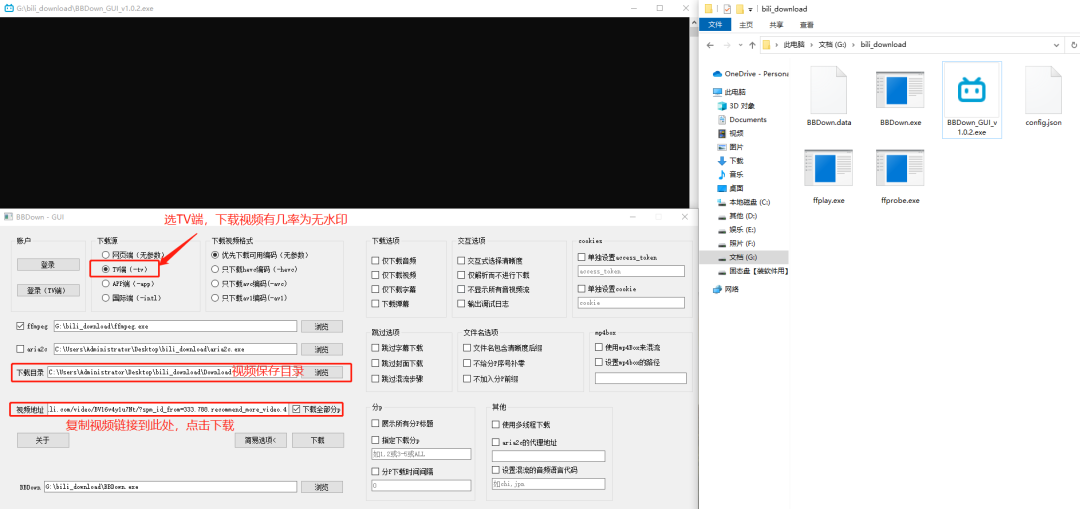Enable 仅下载视频 option
The width and height of the screenshot is (1080, 509).
coord(375,275)
